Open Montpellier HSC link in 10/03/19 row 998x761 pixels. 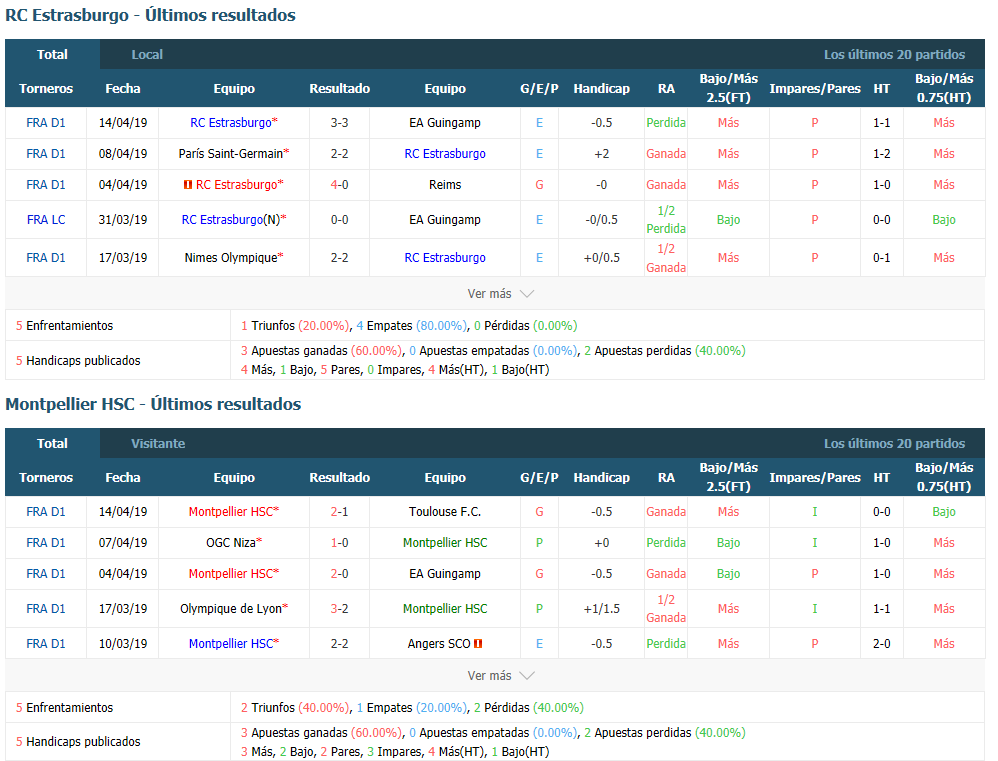[x=231, y=643]
